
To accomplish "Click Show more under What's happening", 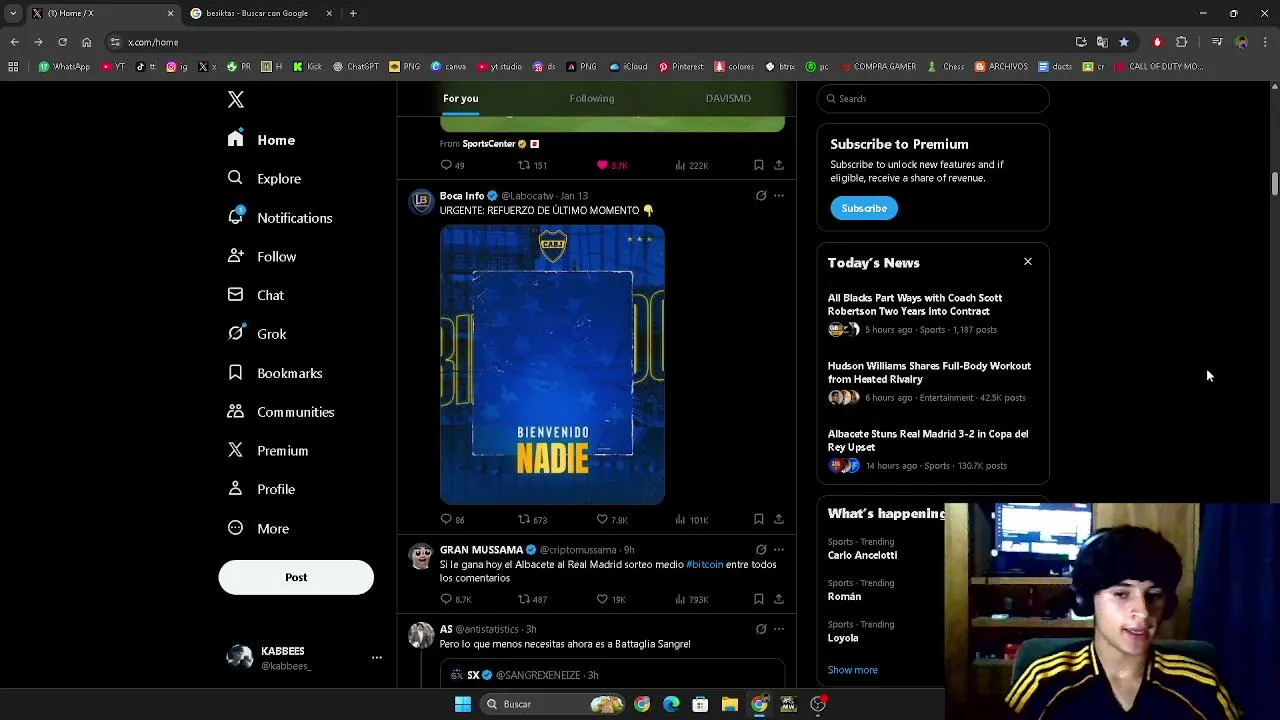I will (852, 670).
